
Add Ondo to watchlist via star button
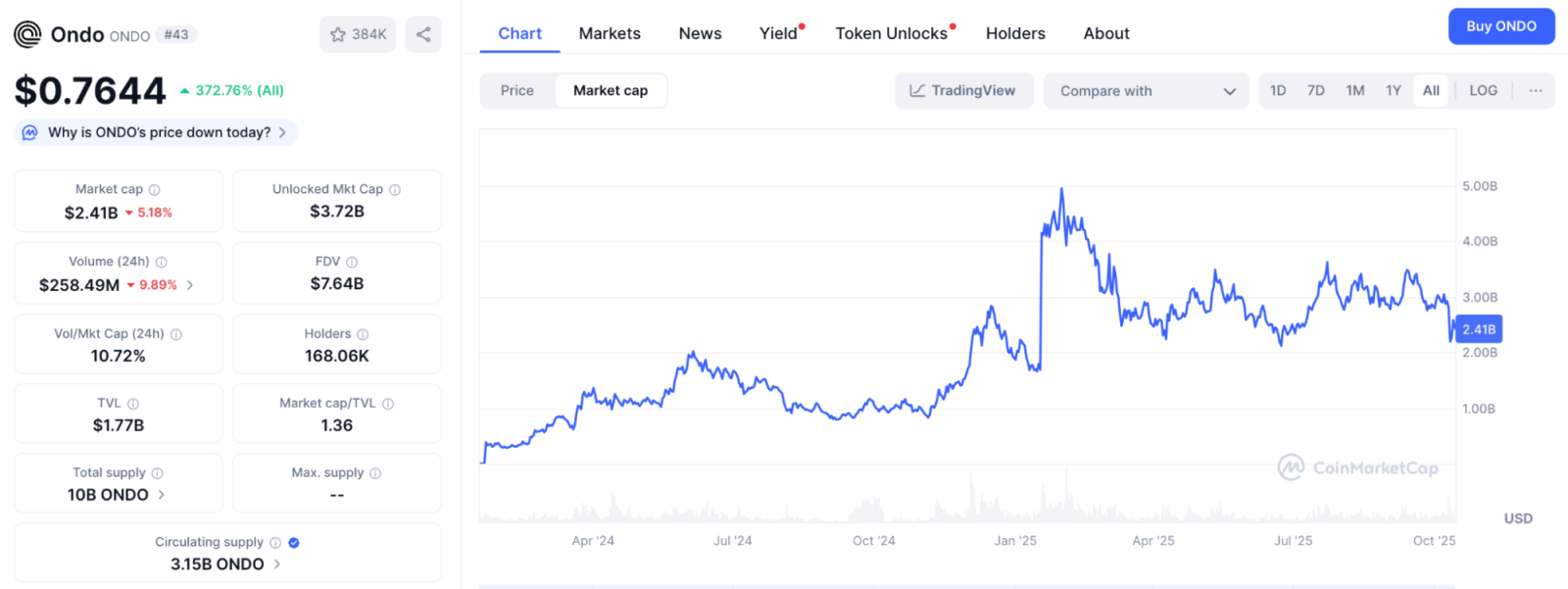coord(358,34)
